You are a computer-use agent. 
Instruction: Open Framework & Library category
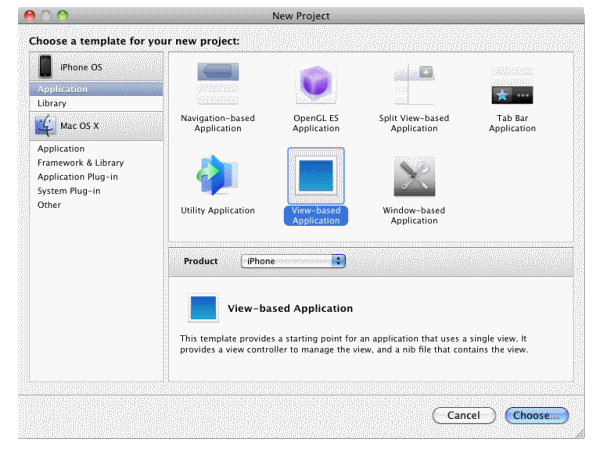[x=80, y=162]
